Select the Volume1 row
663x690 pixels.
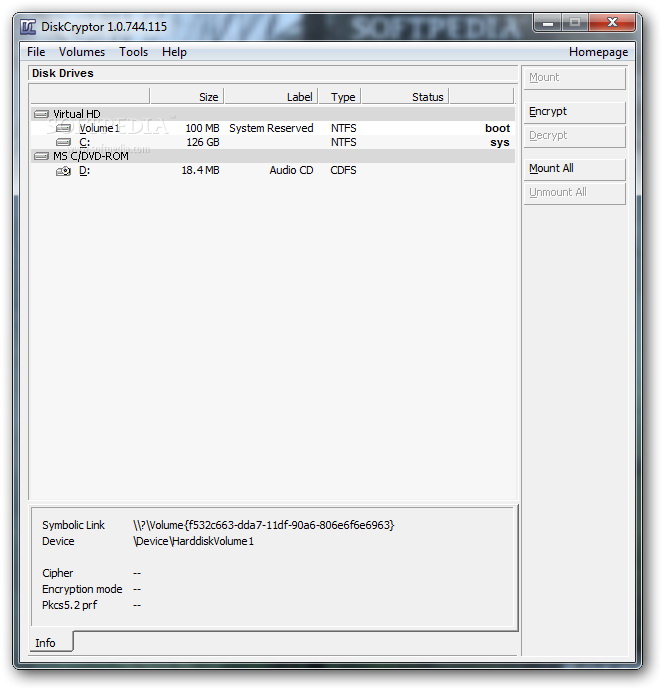pos(273,128)
